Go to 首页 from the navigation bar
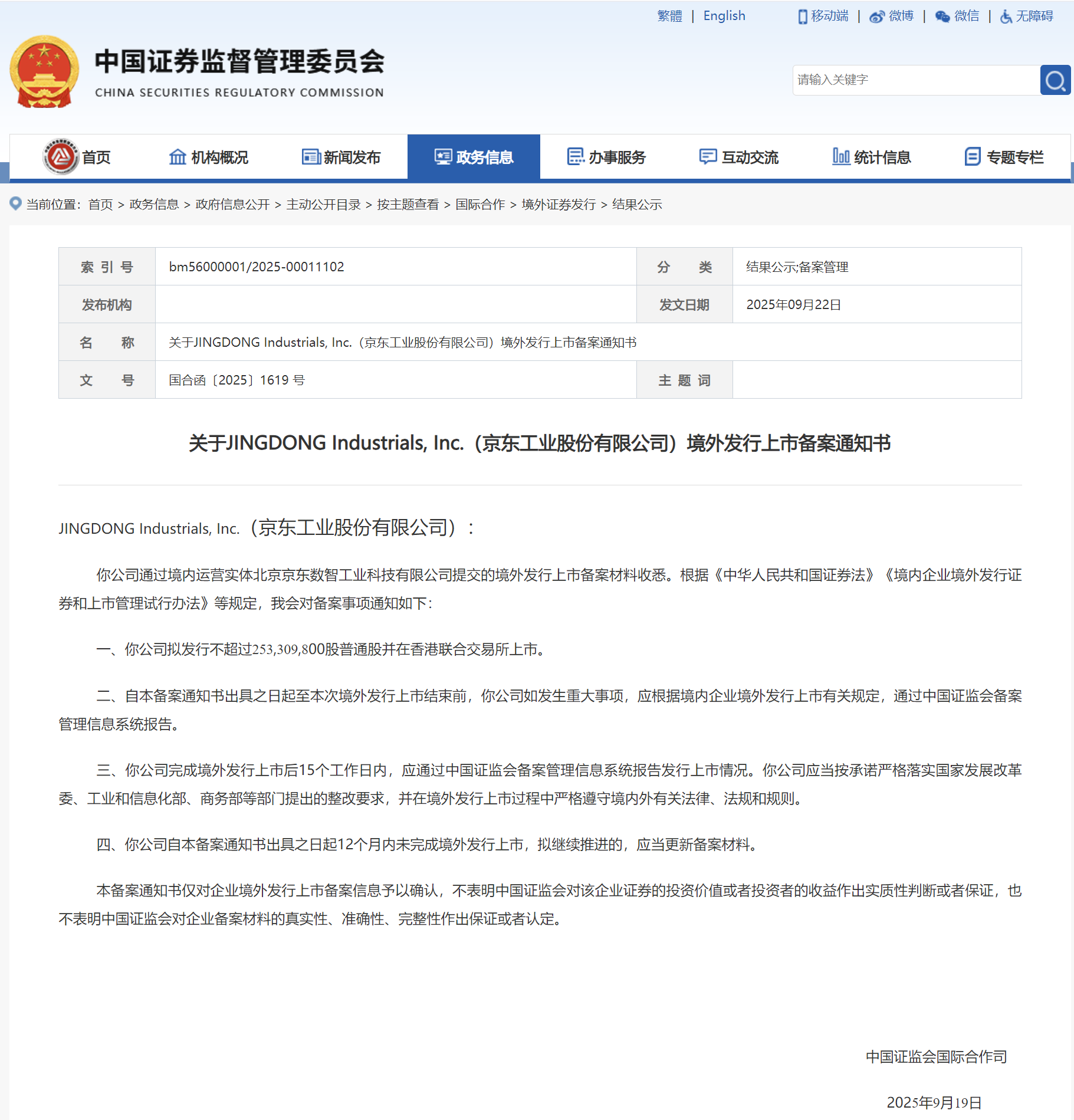 pos(97,156)
